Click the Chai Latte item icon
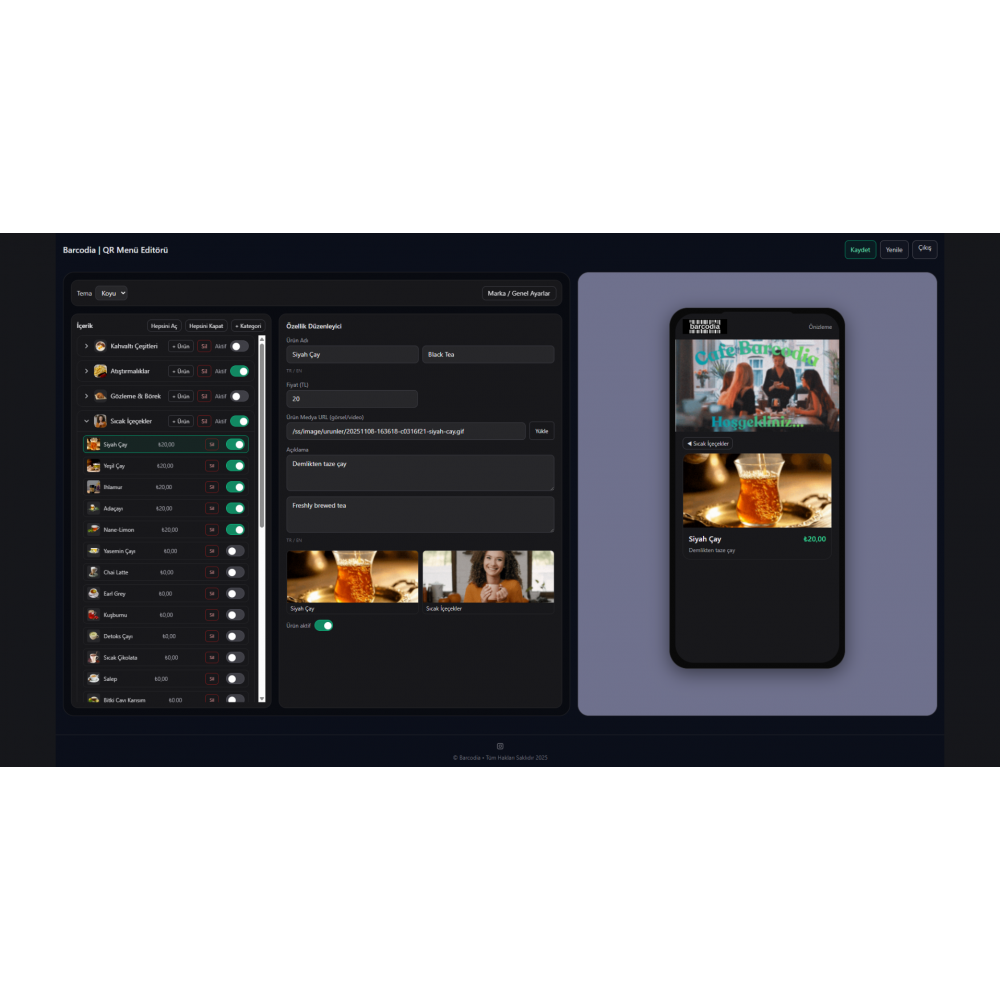The width and height of the screenshot is (1000, 1000). [93, 572]
